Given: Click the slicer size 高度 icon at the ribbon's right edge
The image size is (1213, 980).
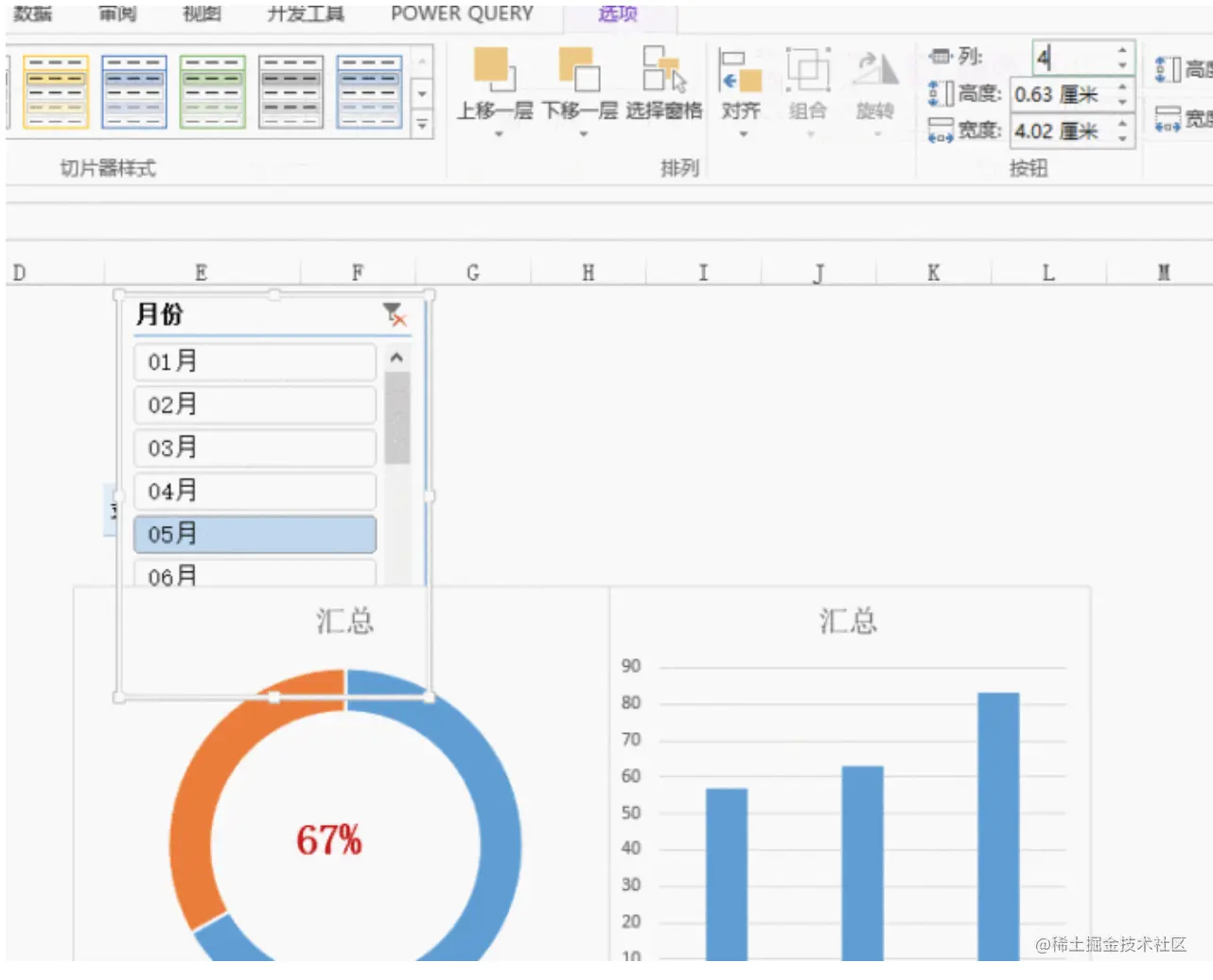Looking at the screenshot, I should click(1169, 69).
